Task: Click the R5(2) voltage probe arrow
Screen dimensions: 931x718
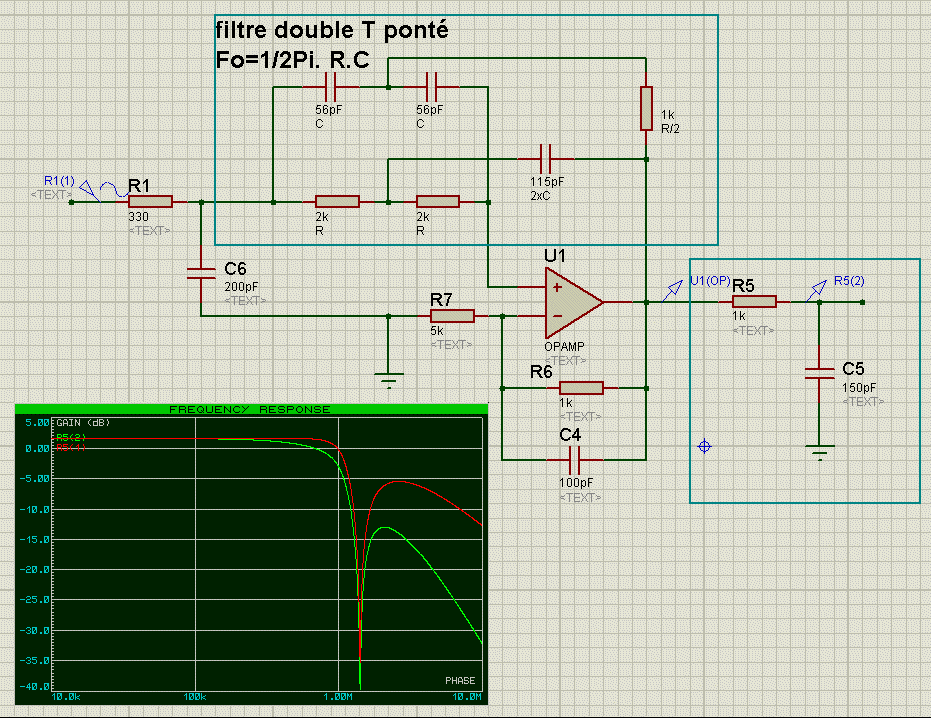Action: click(817, 290)
